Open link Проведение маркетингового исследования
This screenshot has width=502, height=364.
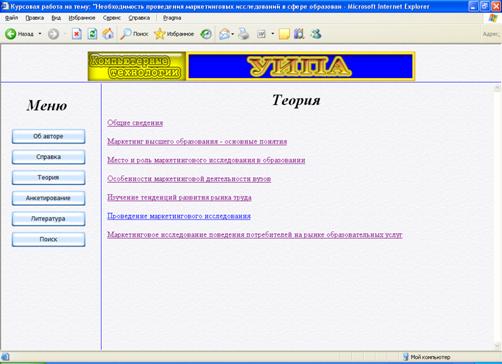[x=179, y=216]
